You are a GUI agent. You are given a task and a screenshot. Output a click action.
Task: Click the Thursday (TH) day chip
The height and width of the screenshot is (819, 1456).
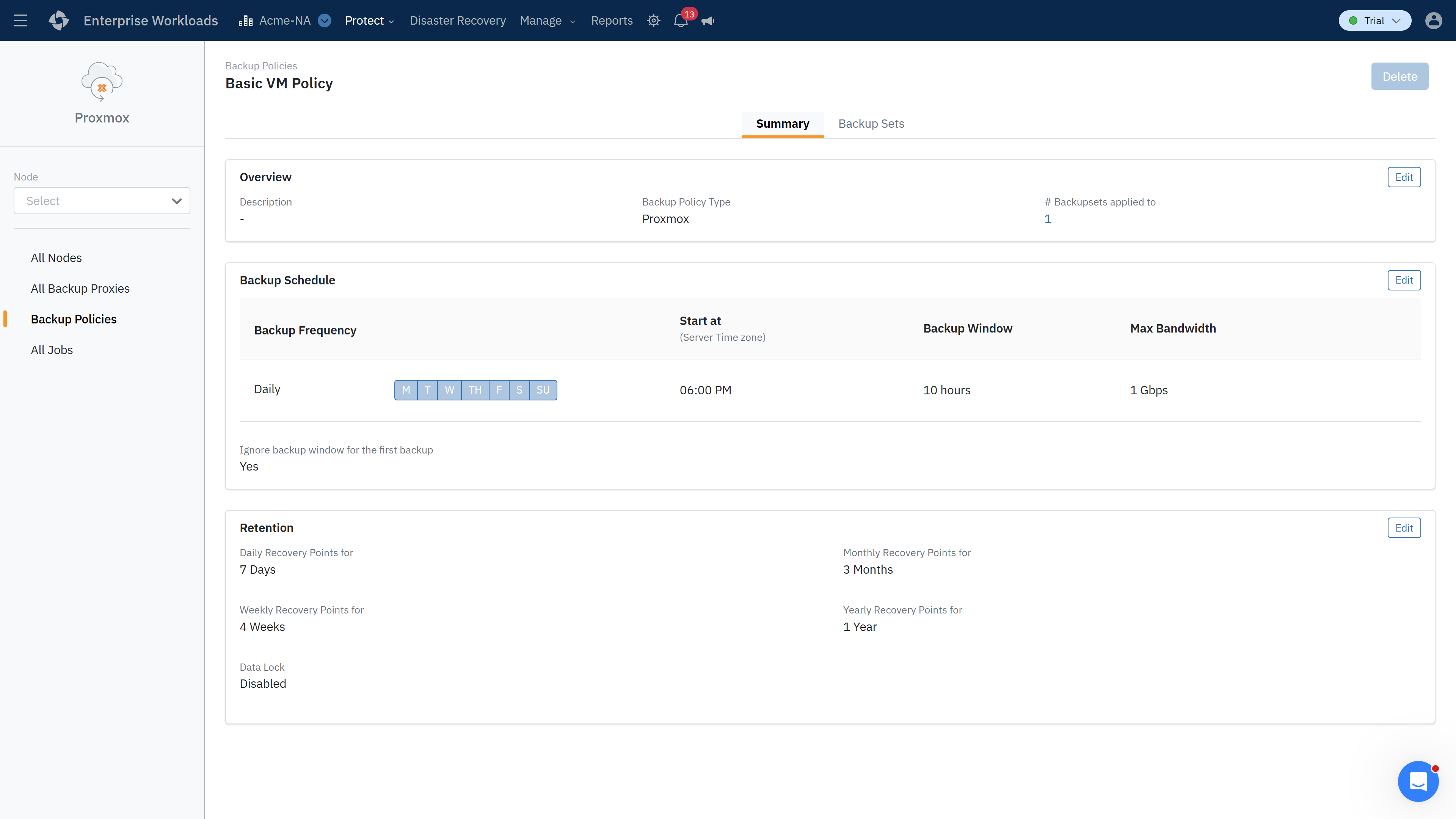pyautogui.click(x=475, y=390)
